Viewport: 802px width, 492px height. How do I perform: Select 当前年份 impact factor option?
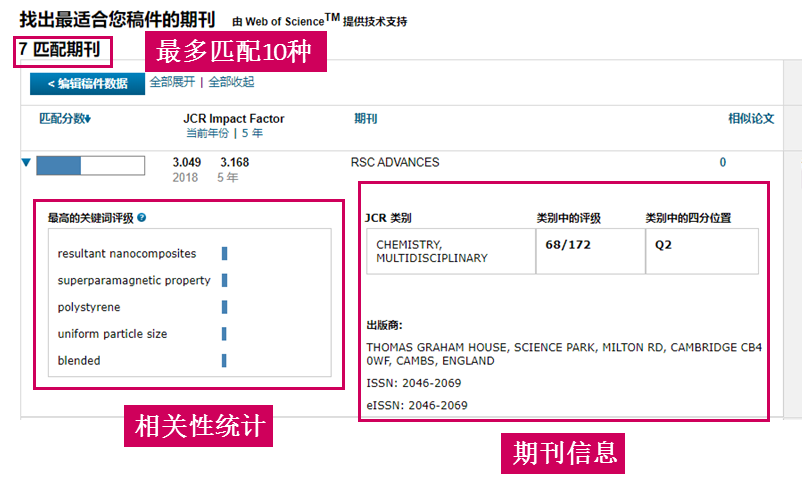tap(207, 133)
